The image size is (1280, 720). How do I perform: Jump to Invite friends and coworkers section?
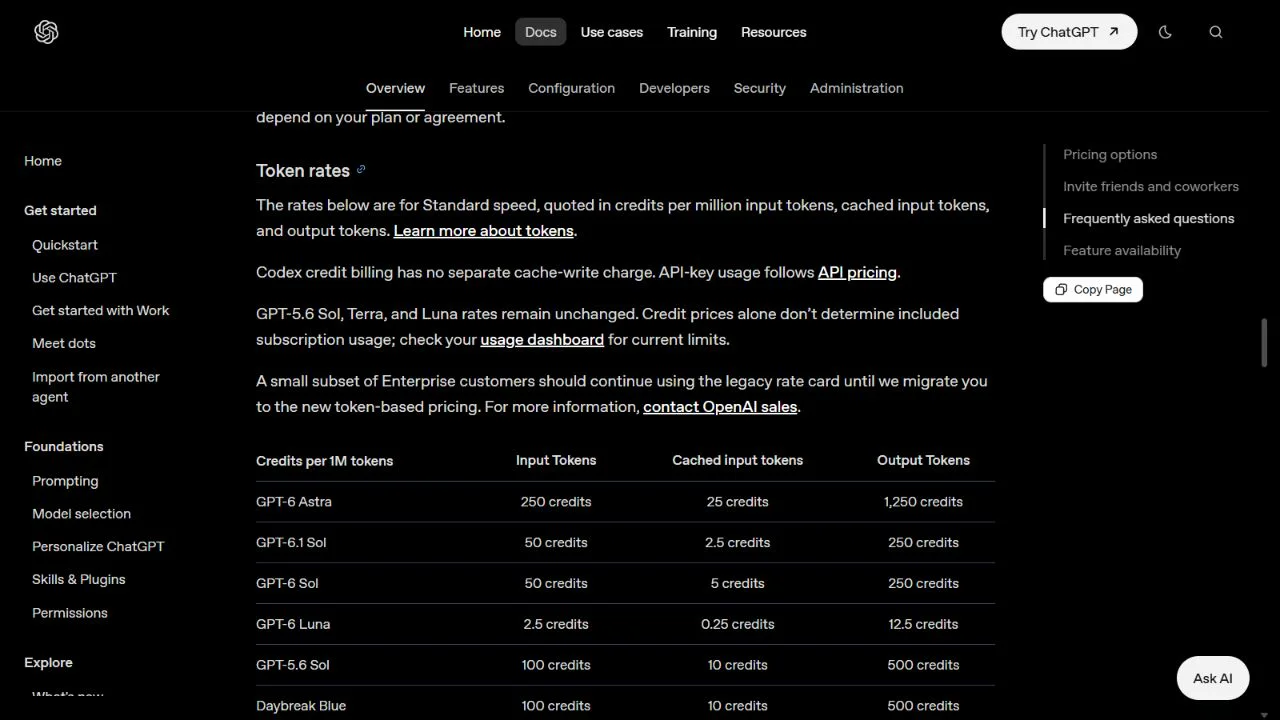[1151, 187]
